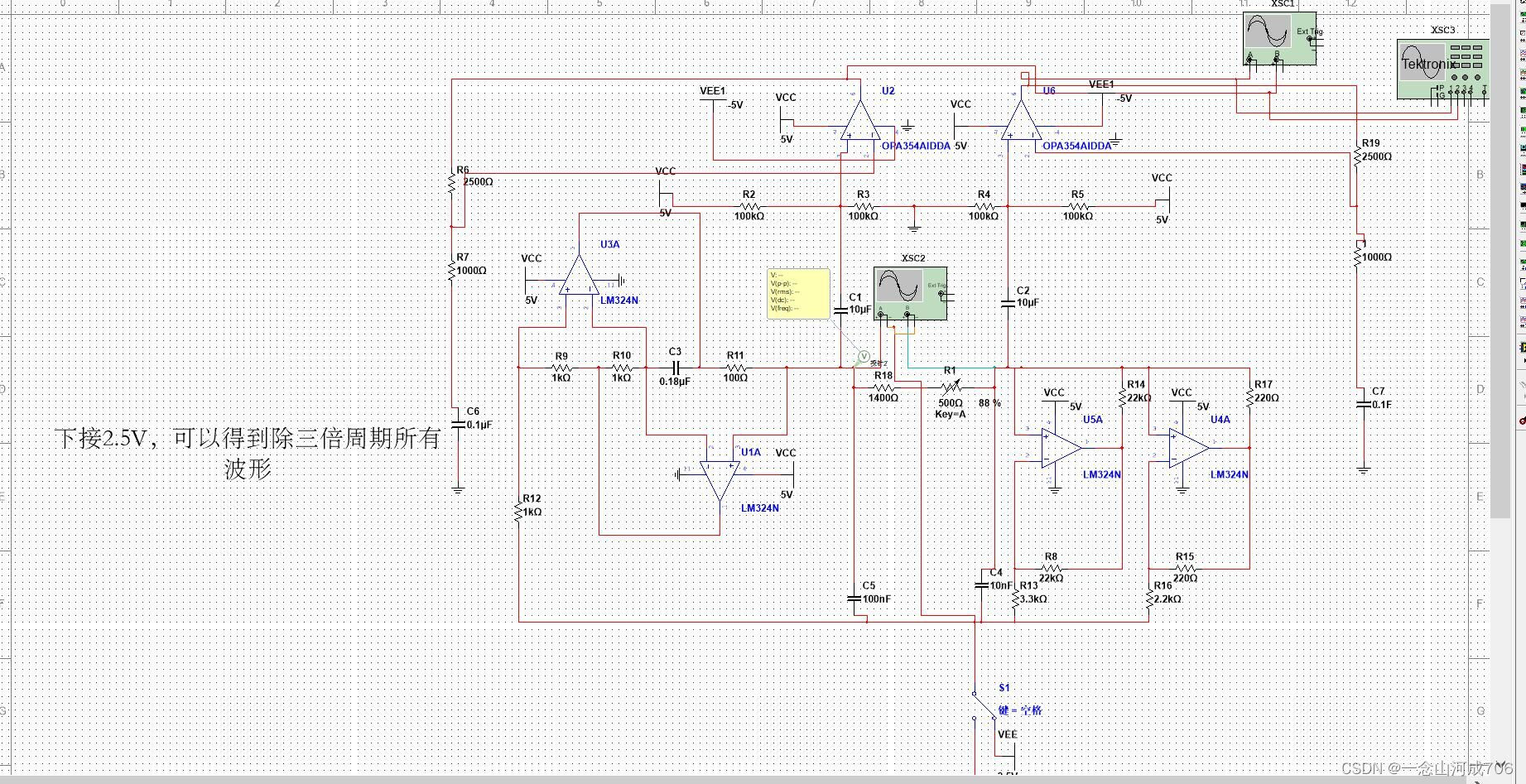
Task: Select capacitor C2 10µF symbol
Action: 1008,304
